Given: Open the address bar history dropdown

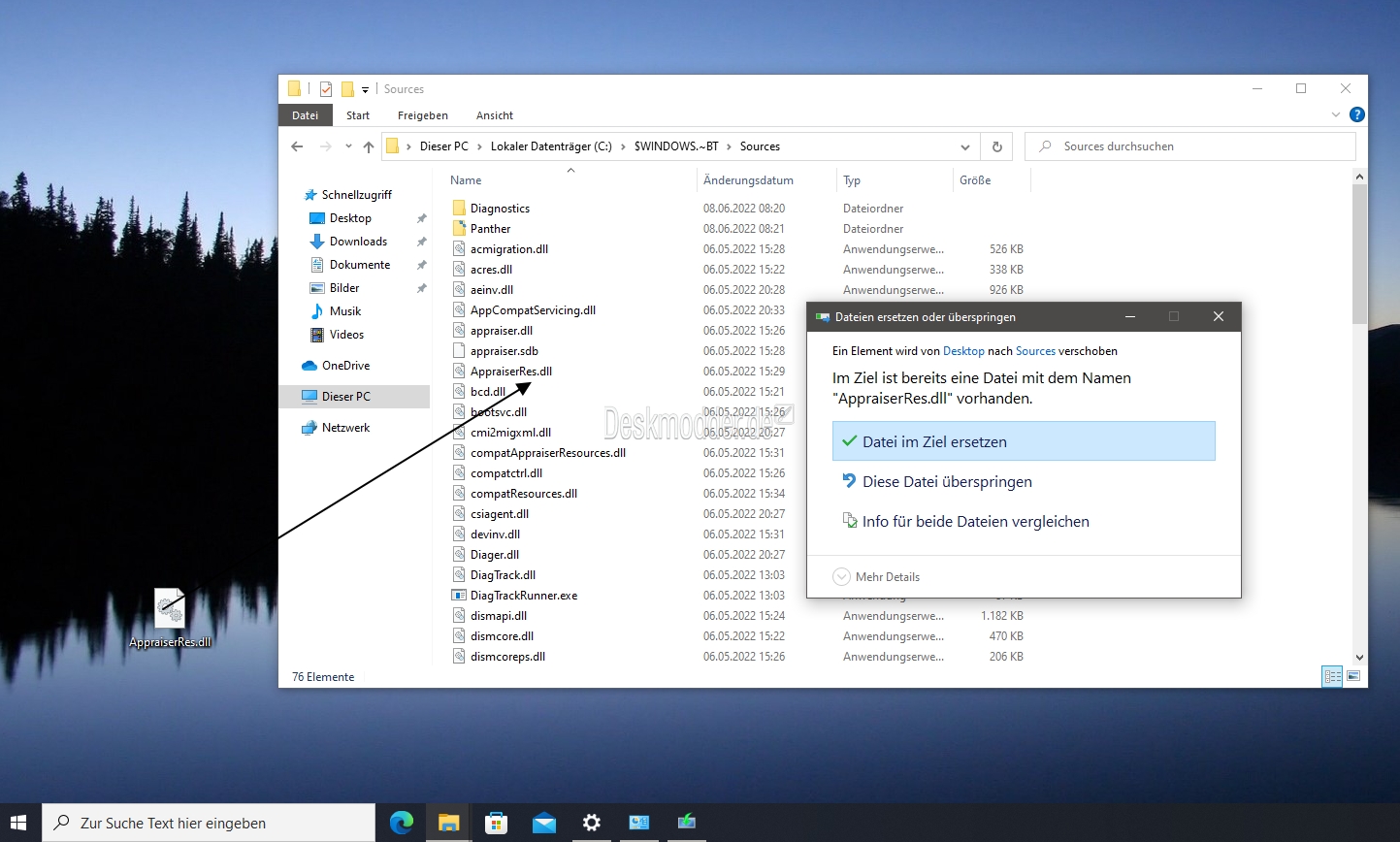Looking at the screenshot, I should [964, 146].
